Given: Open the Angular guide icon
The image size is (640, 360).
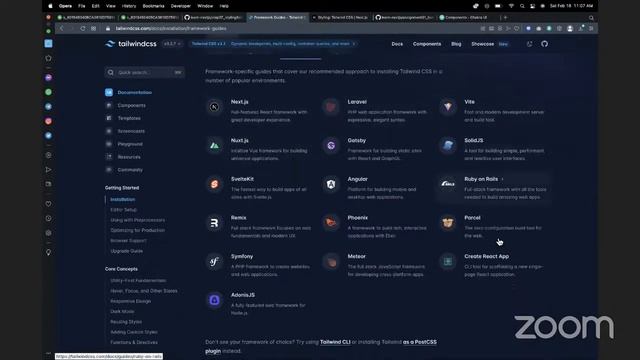Looking at the screenshot, I should coord(331,184).
